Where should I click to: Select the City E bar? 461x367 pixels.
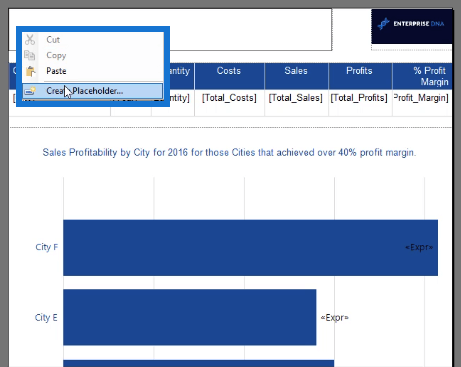[190, 317]
